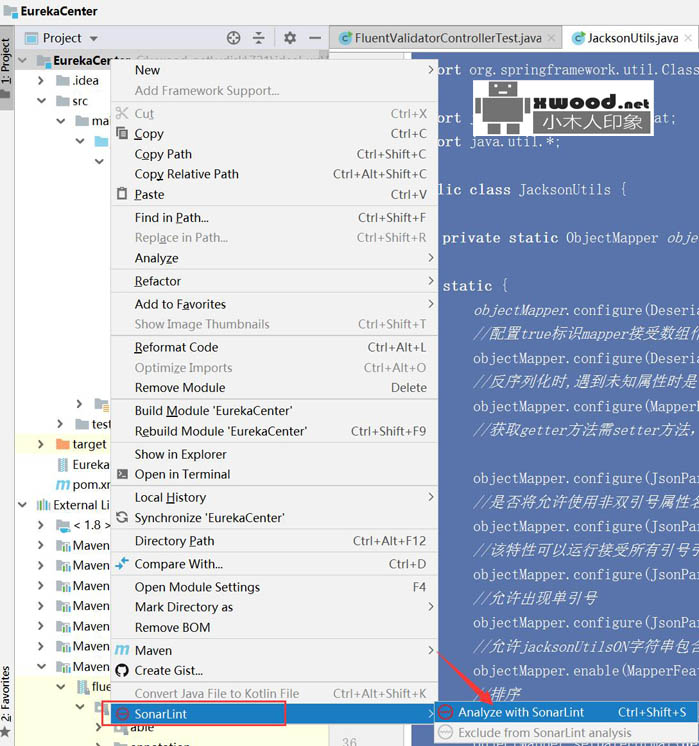
Task: Click the Exclude from SonarLint analysis icon
Action: tap(445, 732)
